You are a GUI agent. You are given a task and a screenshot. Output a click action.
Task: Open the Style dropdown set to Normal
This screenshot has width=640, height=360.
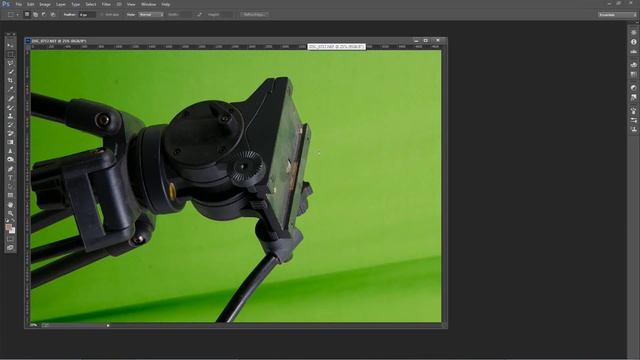[x=151, y=14]
